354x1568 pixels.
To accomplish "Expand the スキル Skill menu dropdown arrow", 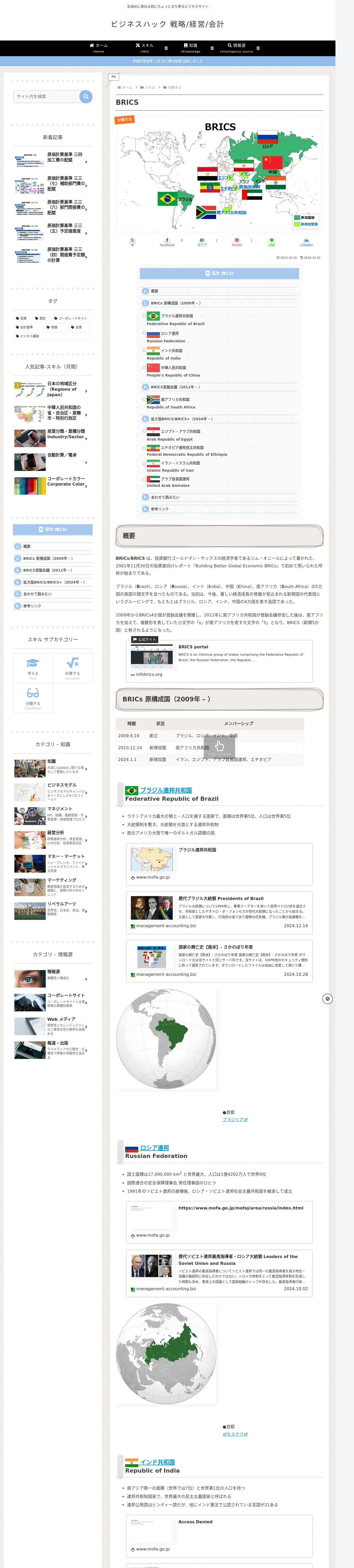I will point(166,48).
